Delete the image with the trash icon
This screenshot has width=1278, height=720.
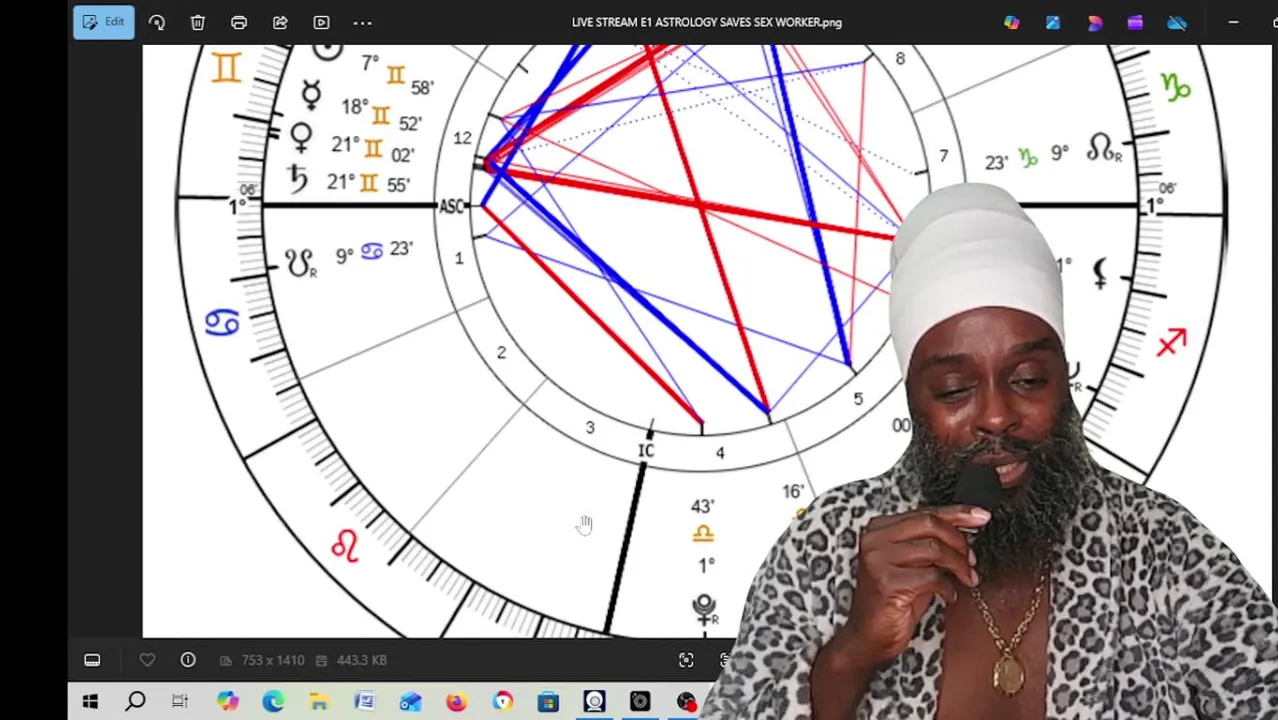pyautogui.click(x=198, y=22)
